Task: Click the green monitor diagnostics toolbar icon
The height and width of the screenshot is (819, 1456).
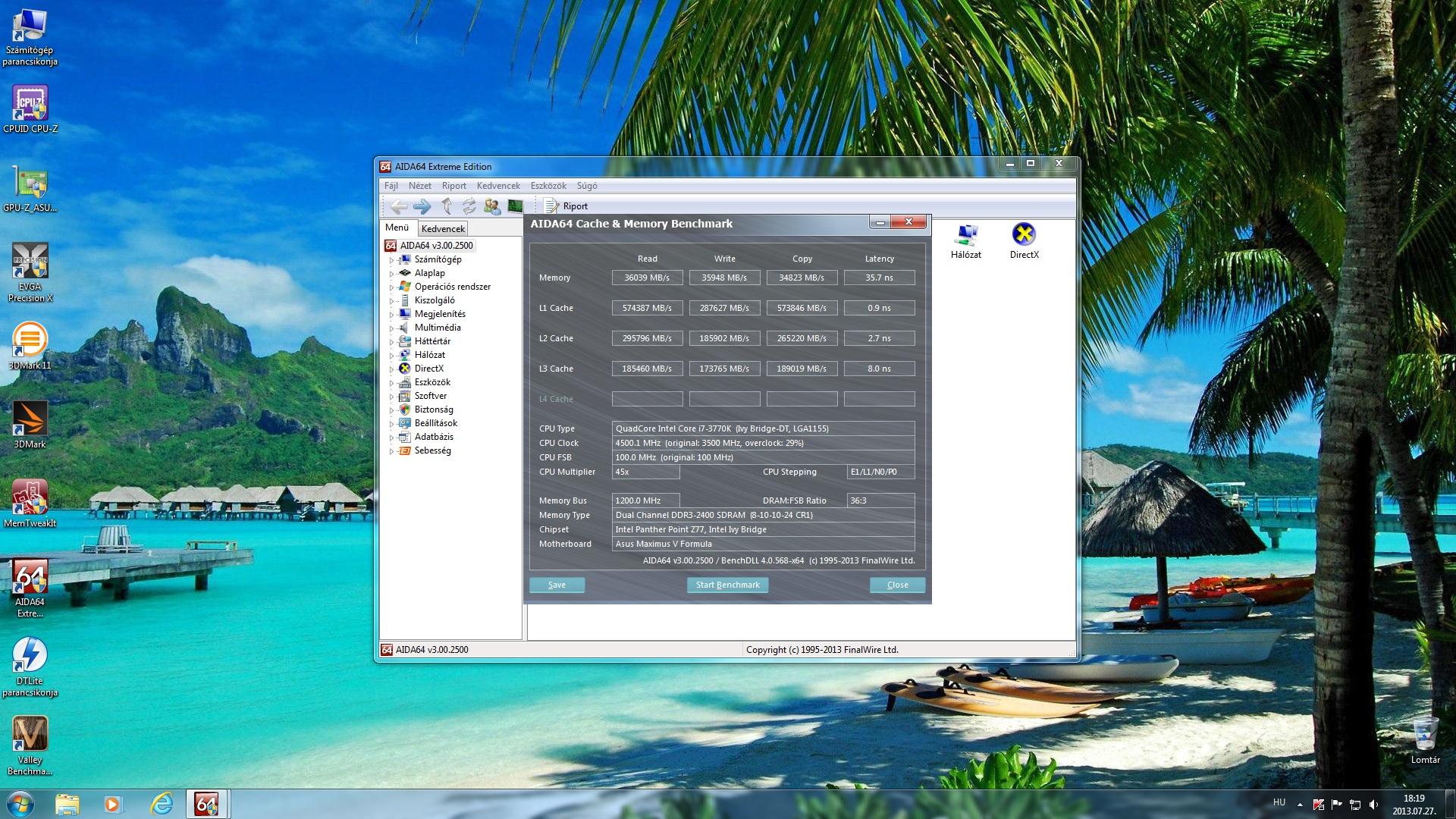Action: click(515, 206)
